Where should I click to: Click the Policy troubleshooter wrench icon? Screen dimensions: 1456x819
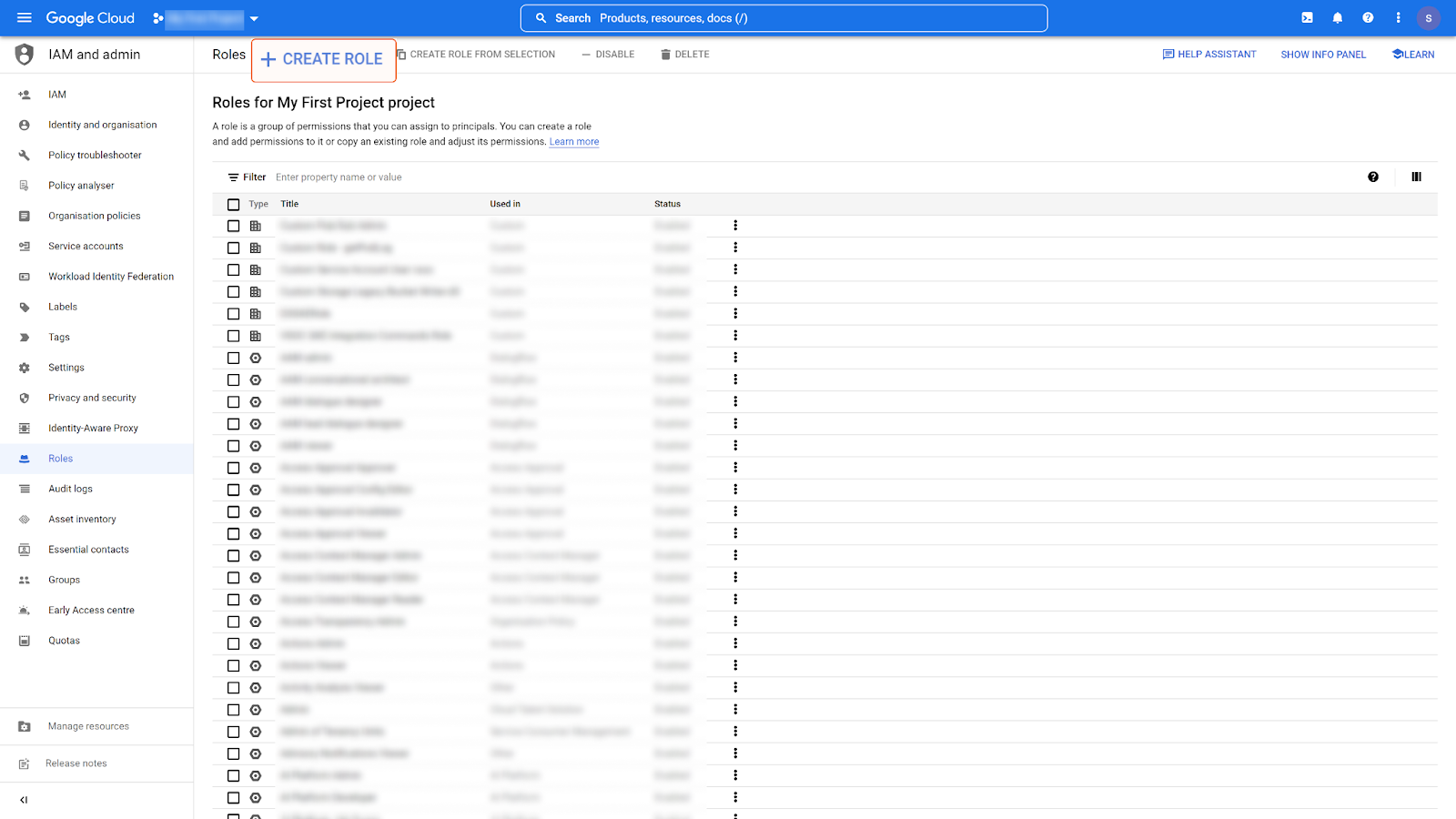[x=25, y=156]
